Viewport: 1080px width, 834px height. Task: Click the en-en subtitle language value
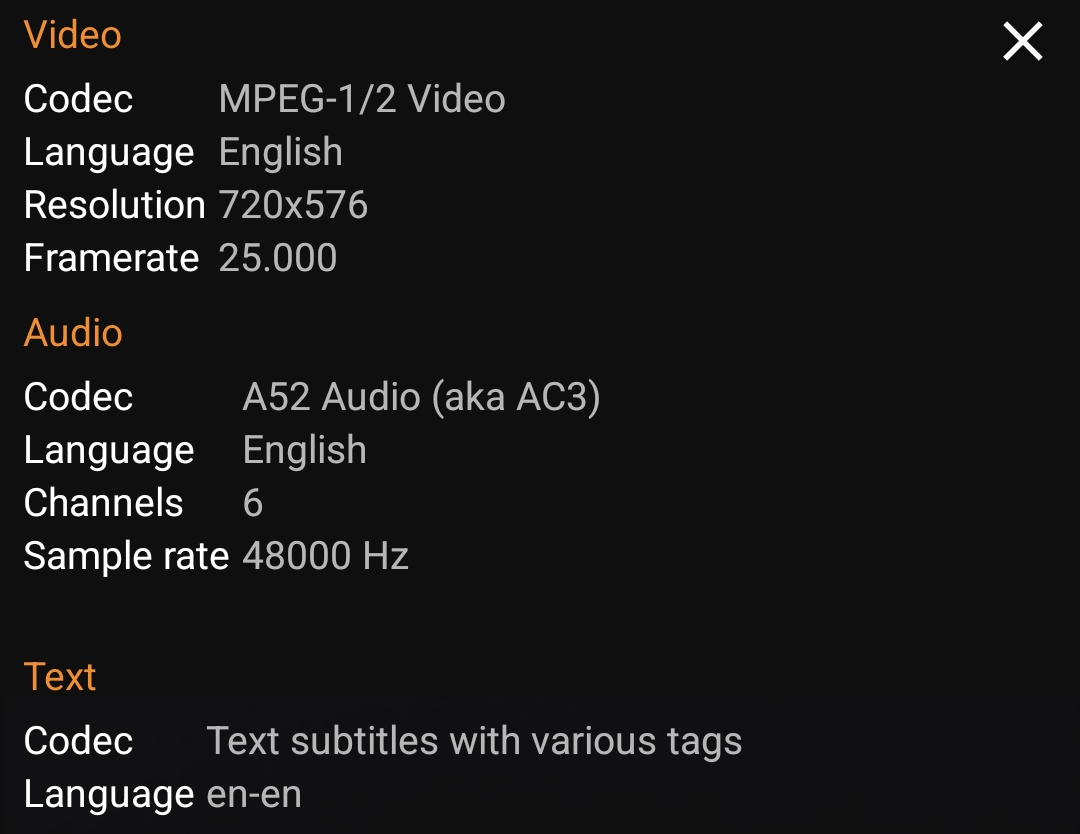(254, 794)
